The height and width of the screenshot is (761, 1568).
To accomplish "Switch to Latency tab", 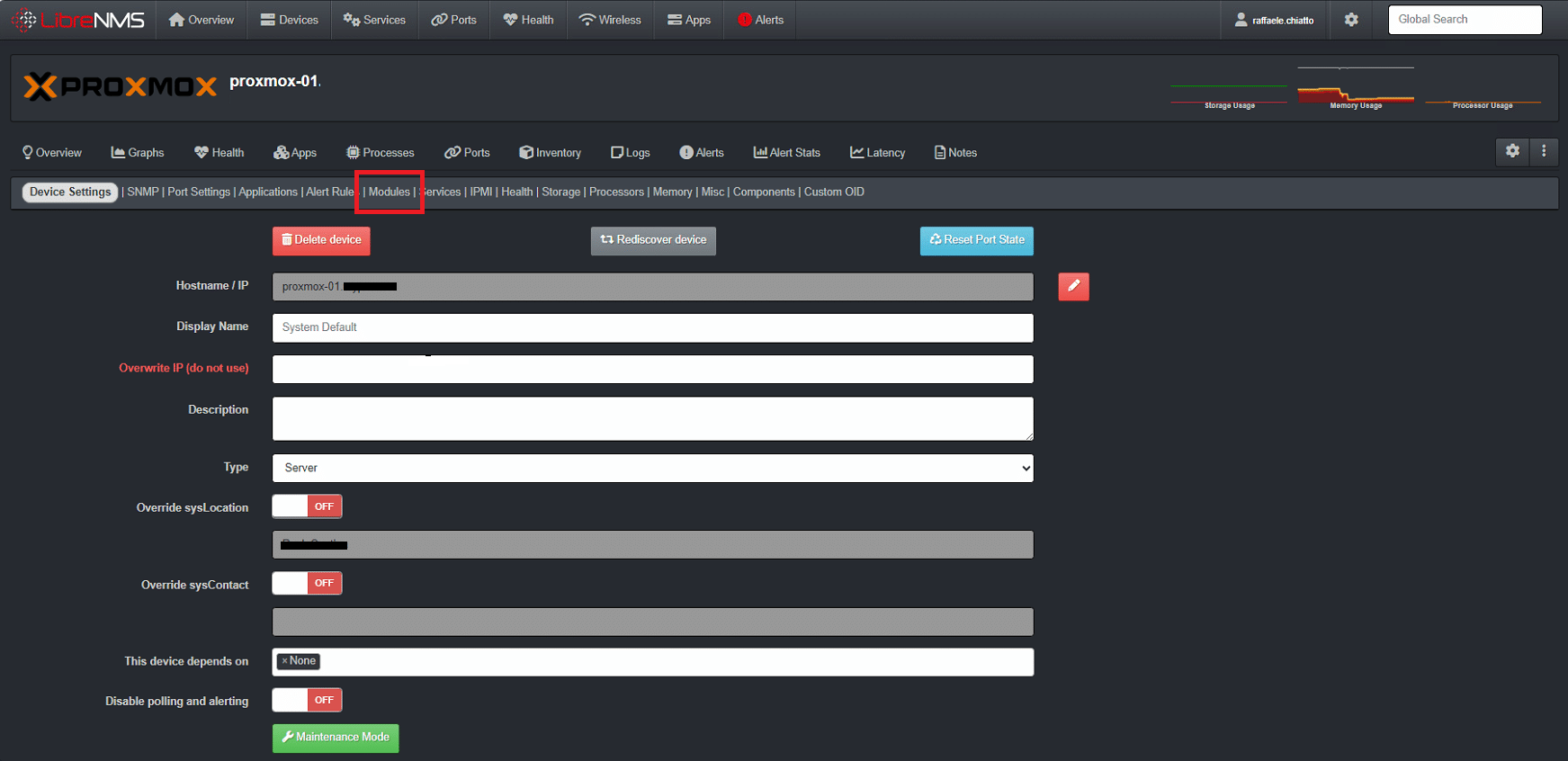I will point(878,153).
